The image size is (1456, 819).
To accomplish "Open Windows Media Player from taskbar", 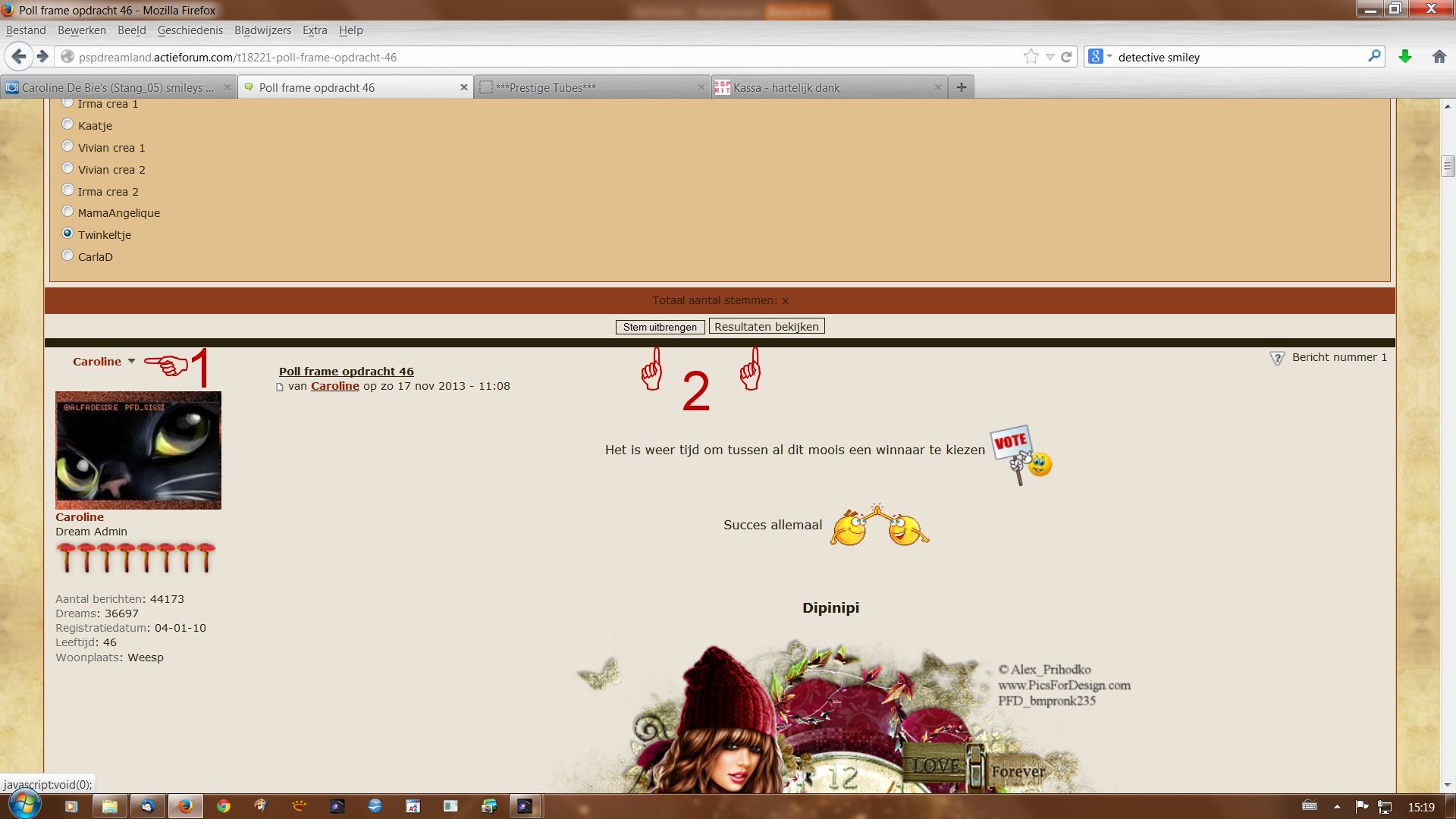I will coord(71,806).
